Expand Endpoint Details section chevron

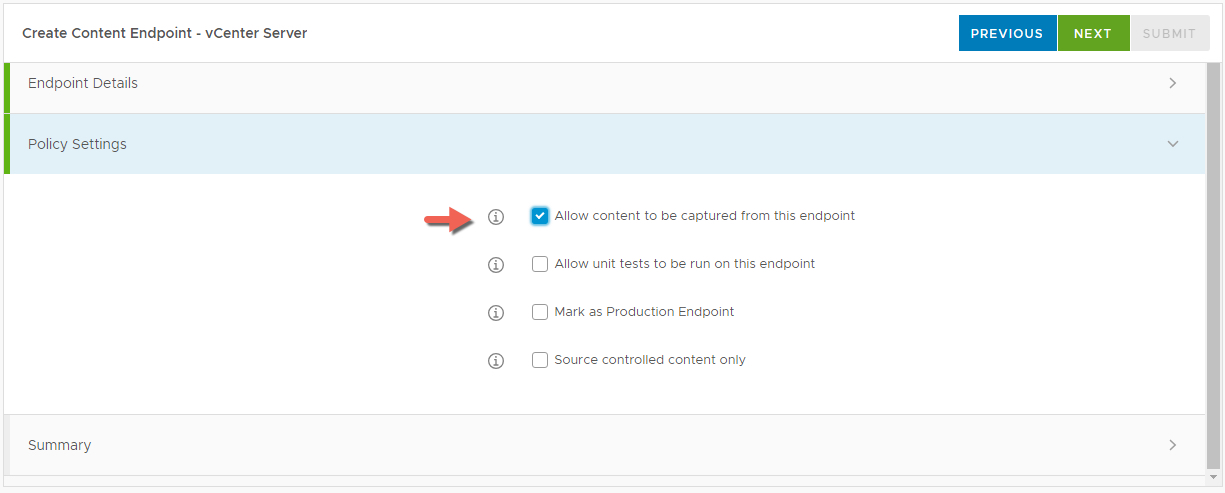(x=1173, y=84)
